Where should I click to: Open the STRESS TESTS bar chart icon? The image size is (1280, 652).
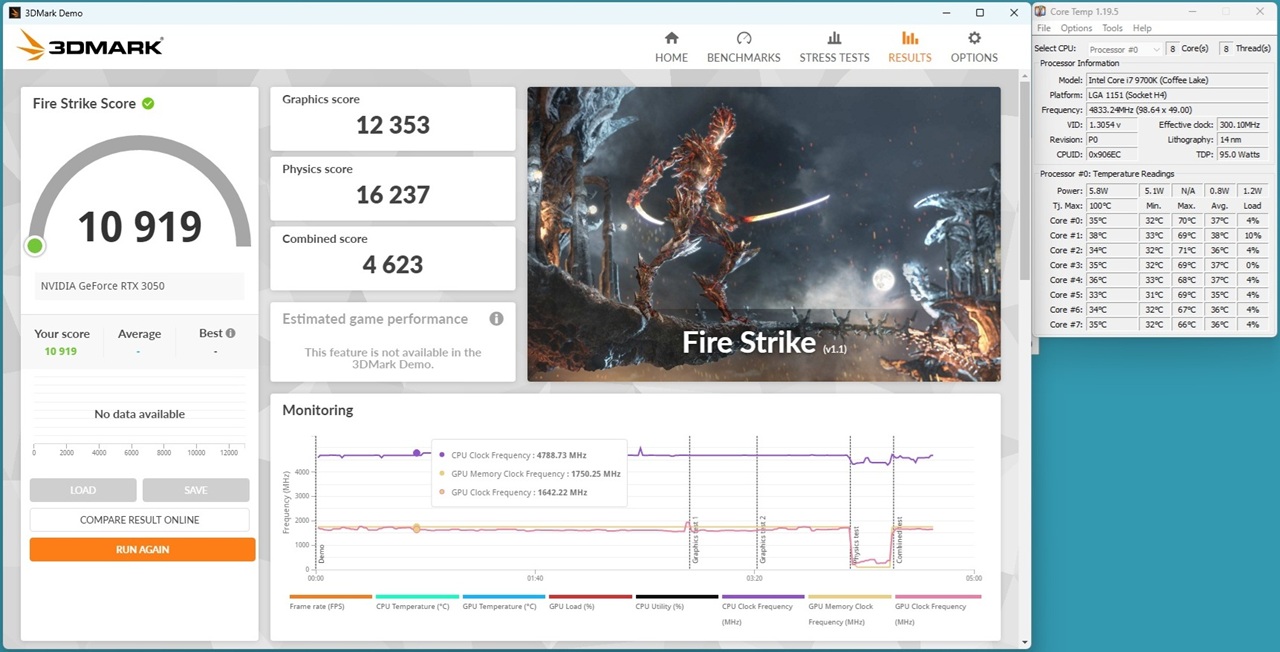[834, 38]
